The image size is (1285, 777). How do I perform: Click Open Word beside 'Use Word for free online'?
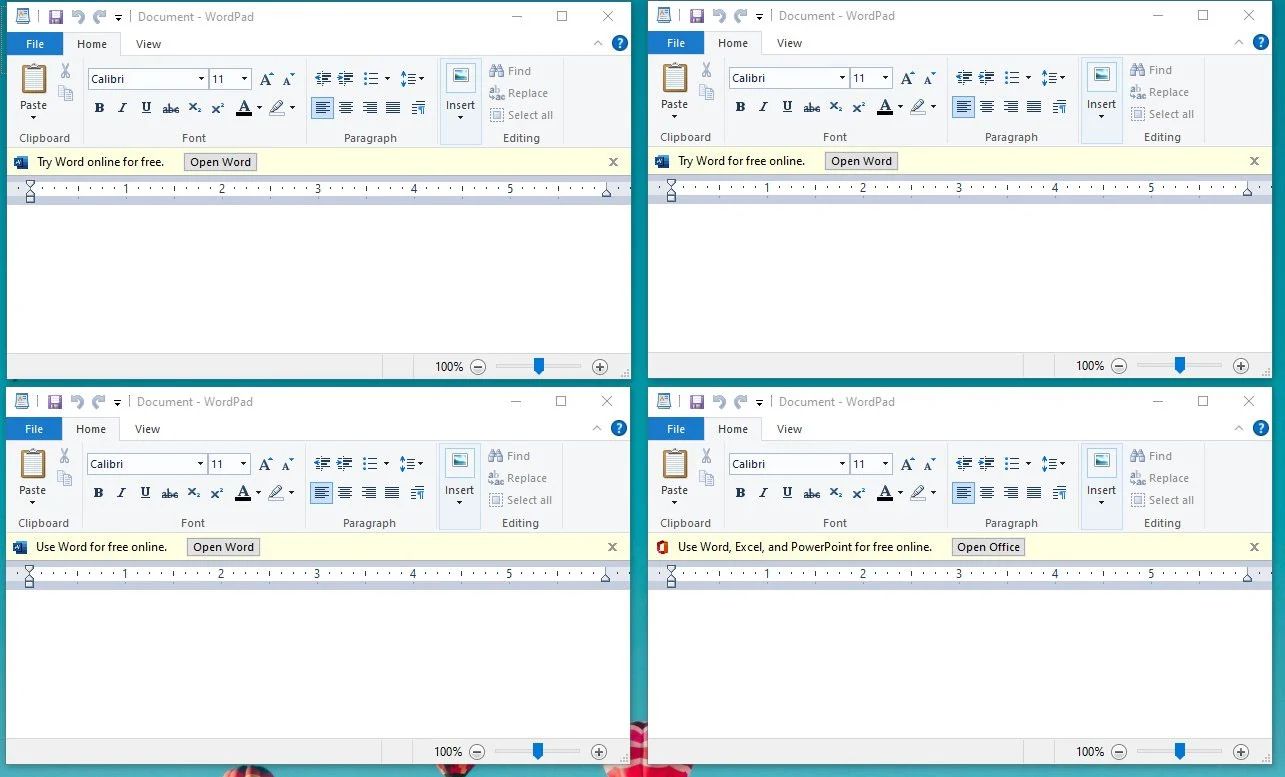click(223, 547)
